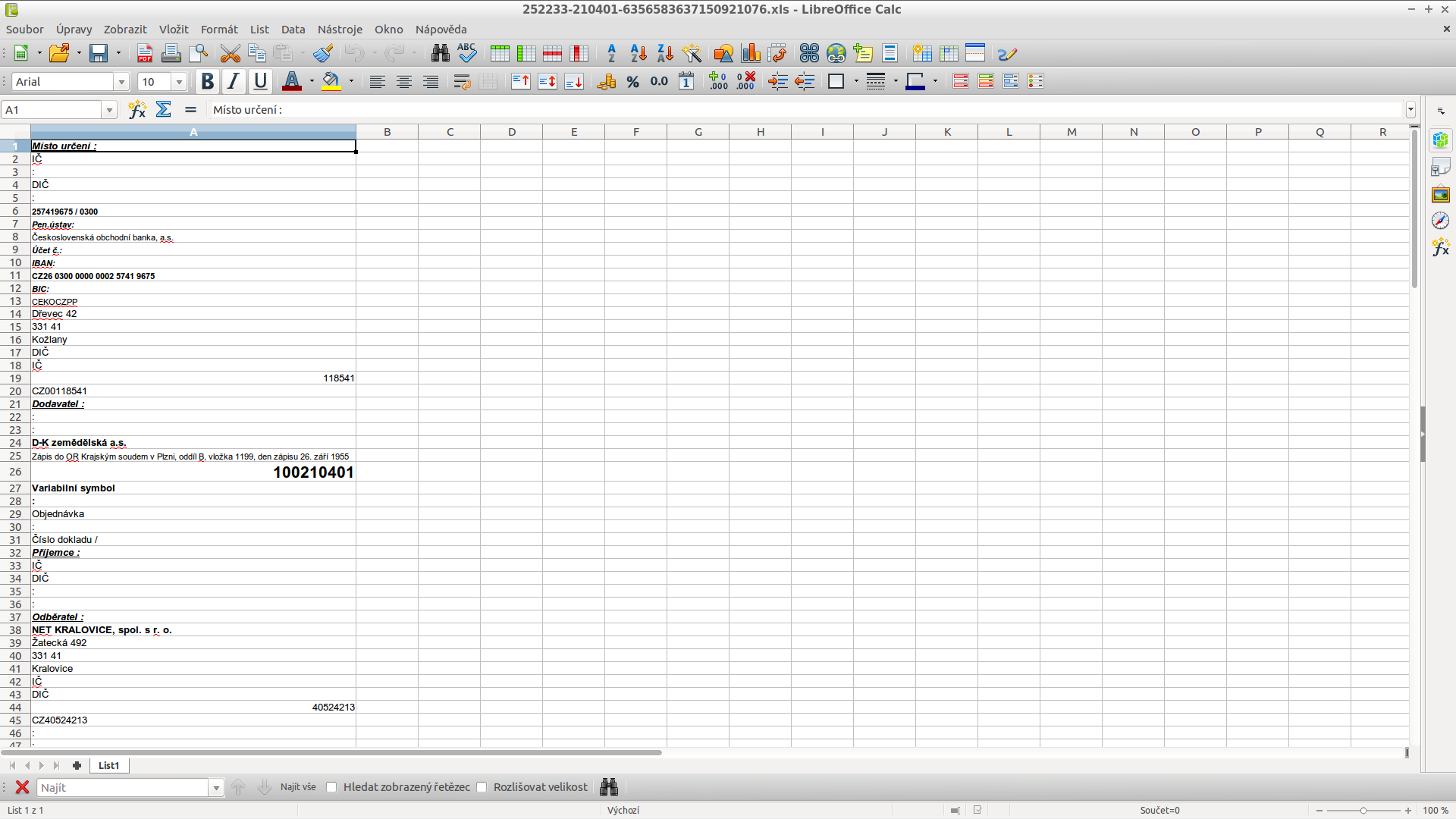Export directly as PDF icon
Image resolution: width=1456 pixels, height=819 pixels.
pos(144,53)
